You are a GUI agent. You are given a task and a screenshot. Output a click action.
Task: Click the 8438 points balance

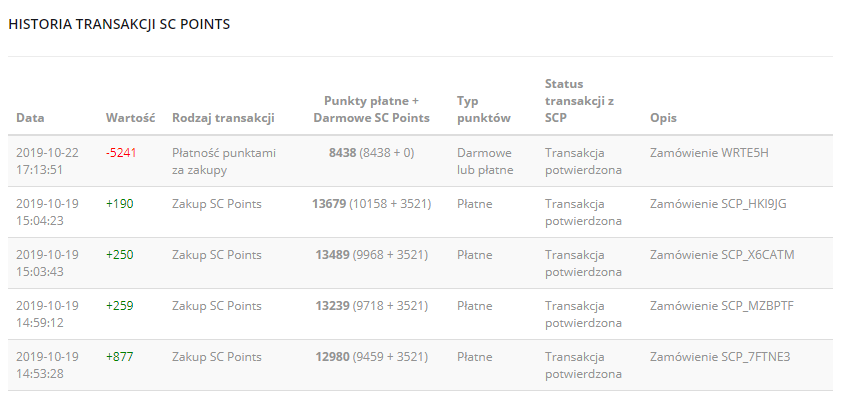point(342,153)
